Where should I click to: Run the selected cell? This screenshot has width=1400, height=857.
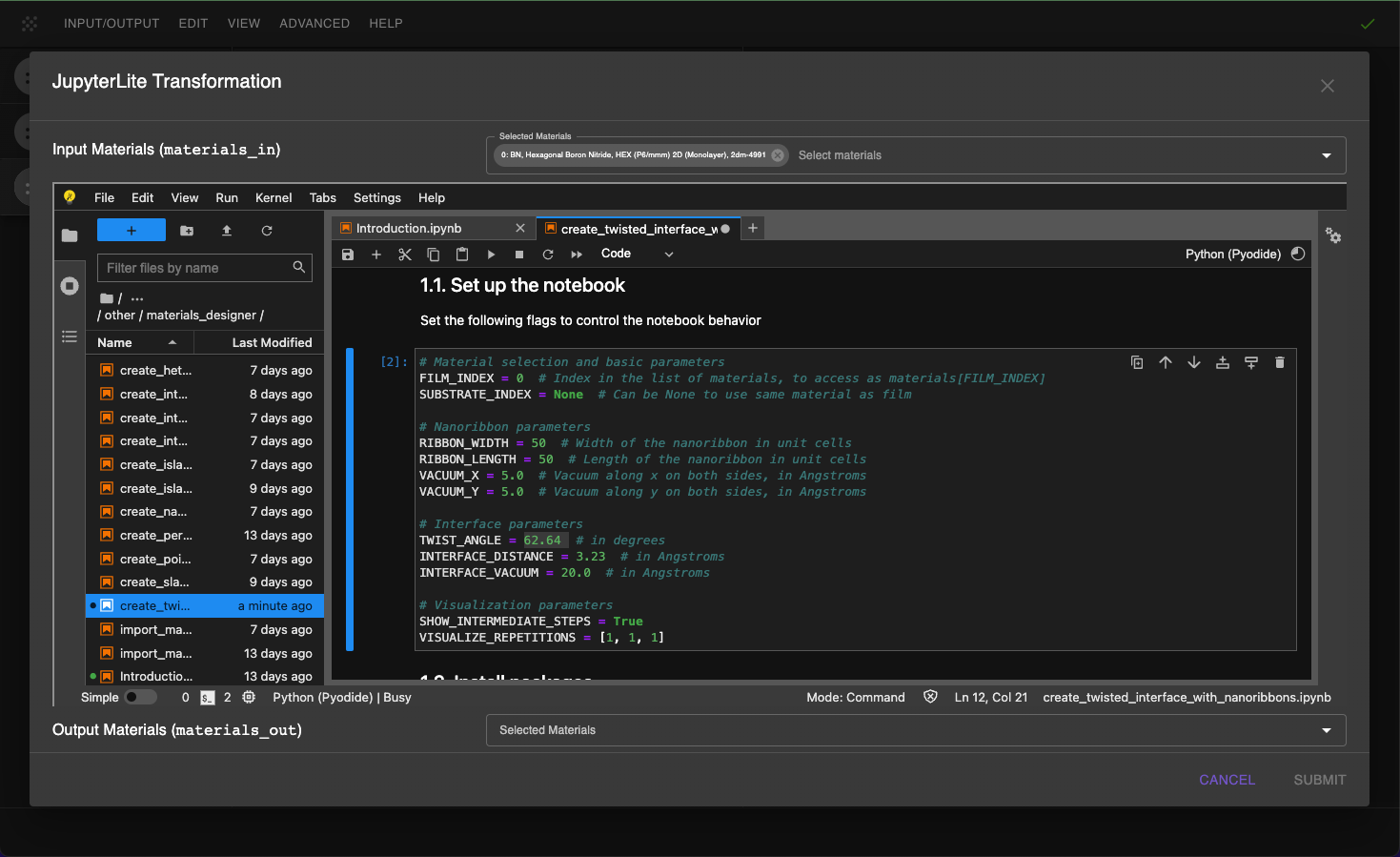point(491,255)
